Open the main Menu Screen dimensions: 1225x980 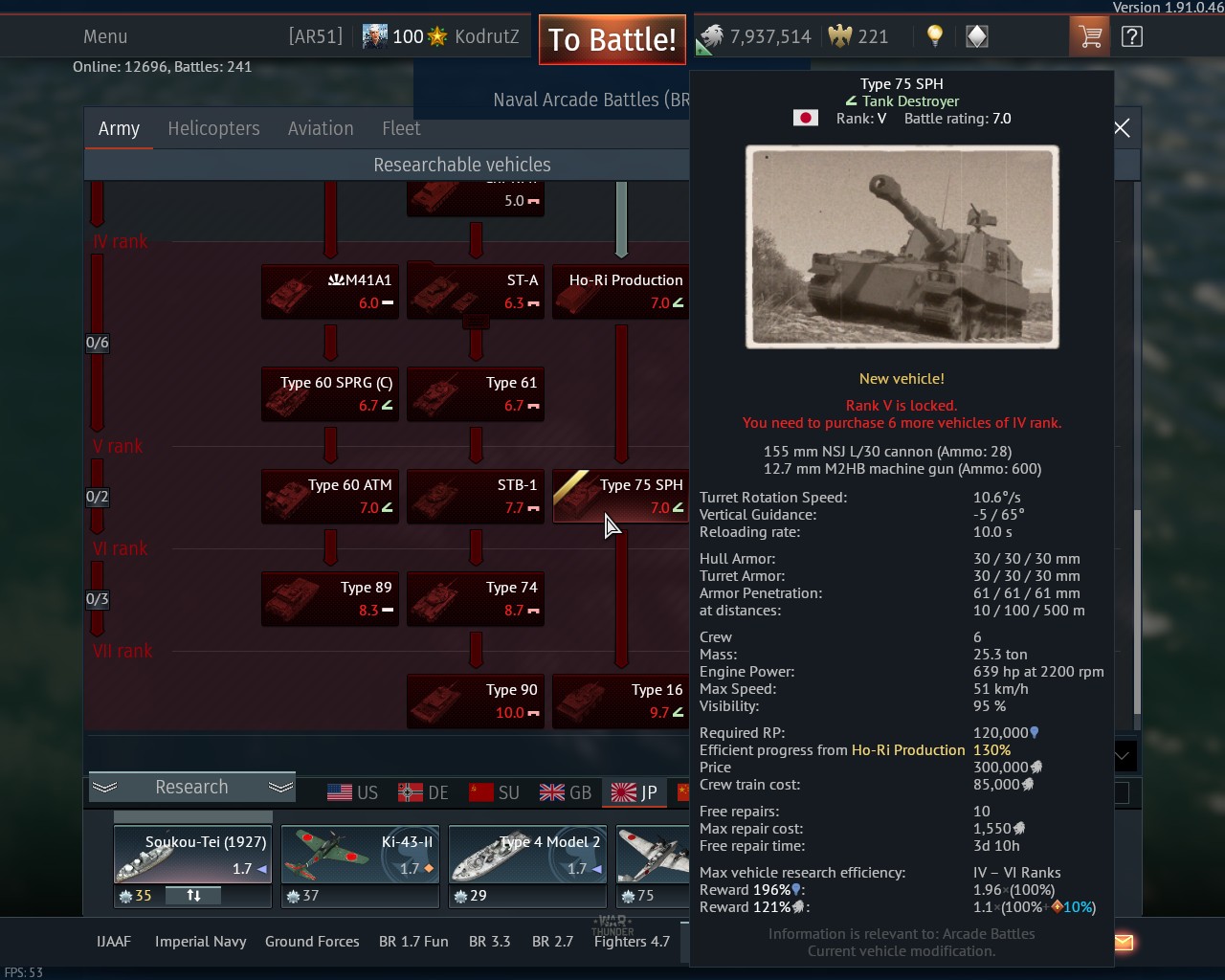(x=105, y=36)
